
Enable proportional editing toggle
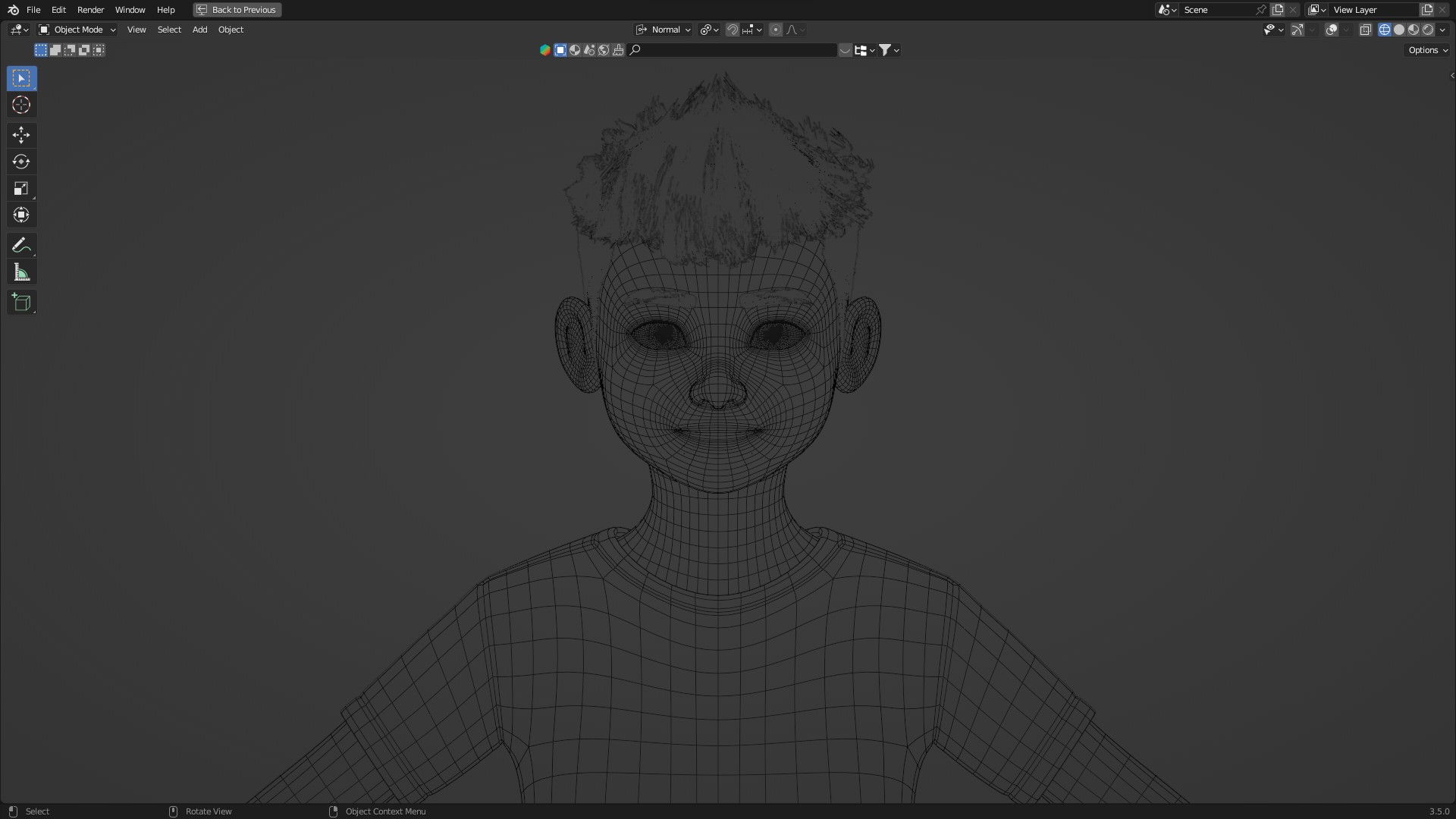pos(775,30)
